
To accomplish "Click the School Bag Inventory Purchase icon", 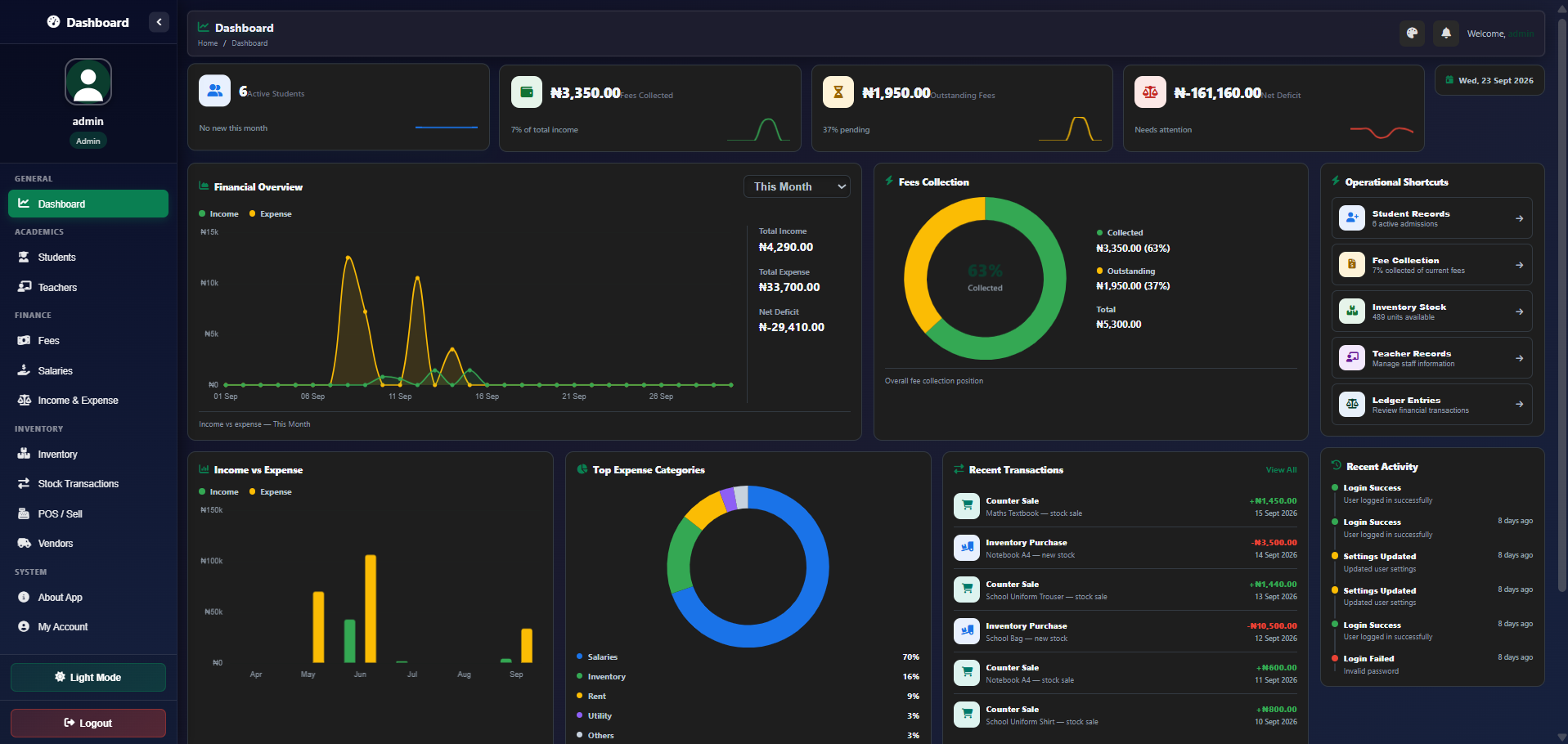I will point(967,631).
